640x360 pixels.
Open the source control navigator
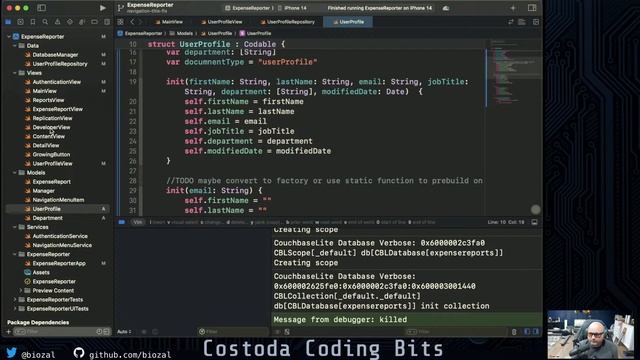coord(20,22)
